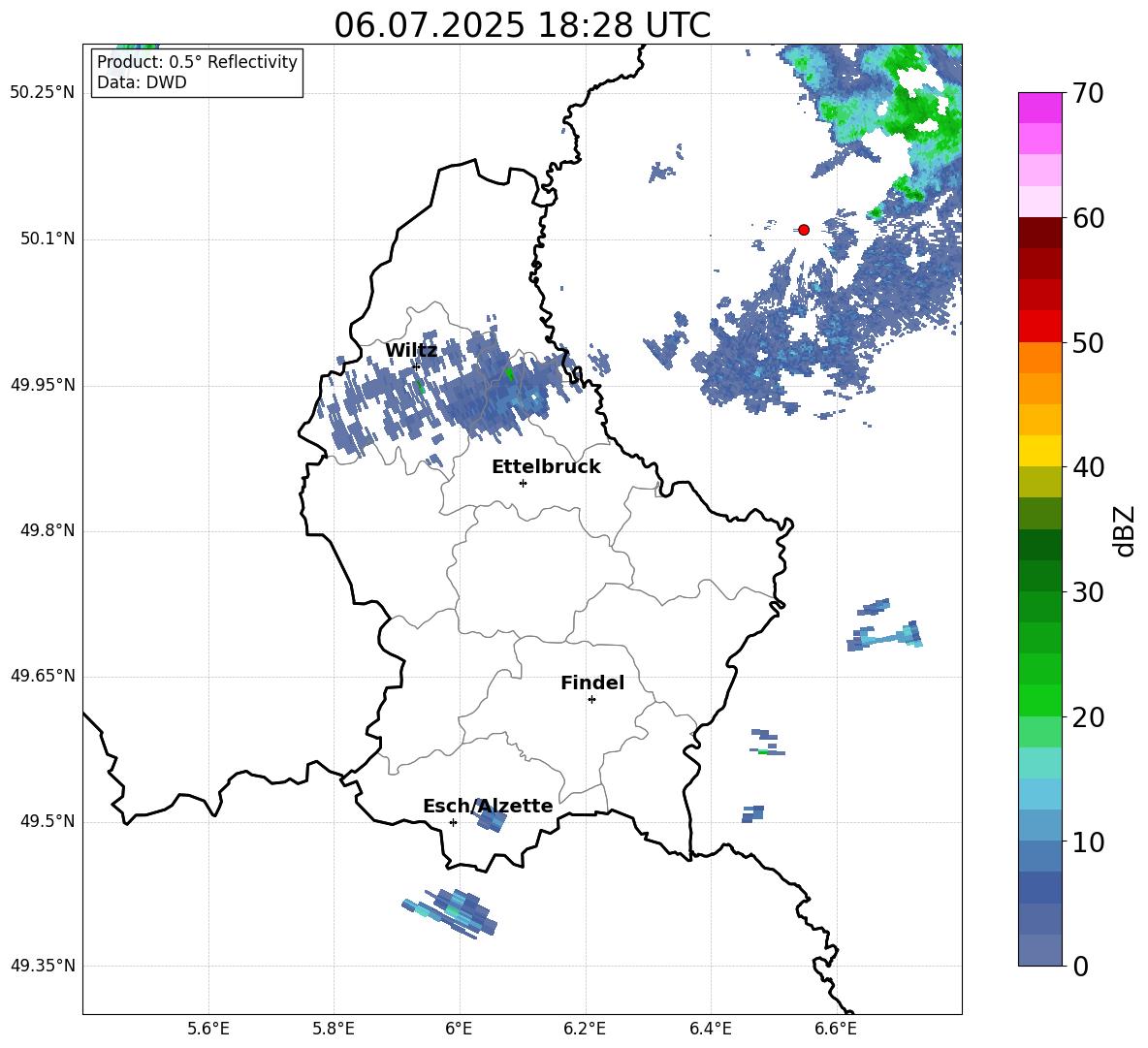Click the 6°E longitude label
1148x1048 pixels.
pyautogui.click(x=459, y=1029)
